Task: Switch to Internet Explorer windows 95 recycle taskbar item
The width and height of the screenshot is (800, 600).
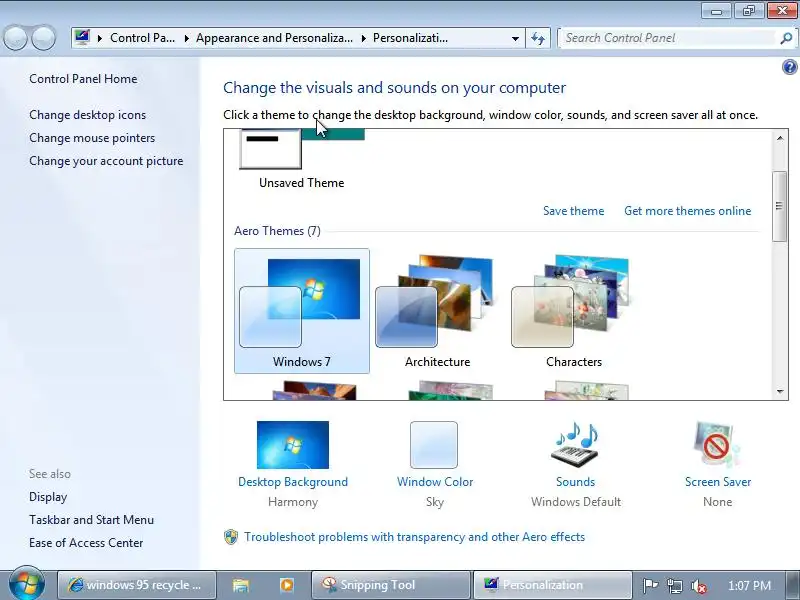Action: [137, 585]
